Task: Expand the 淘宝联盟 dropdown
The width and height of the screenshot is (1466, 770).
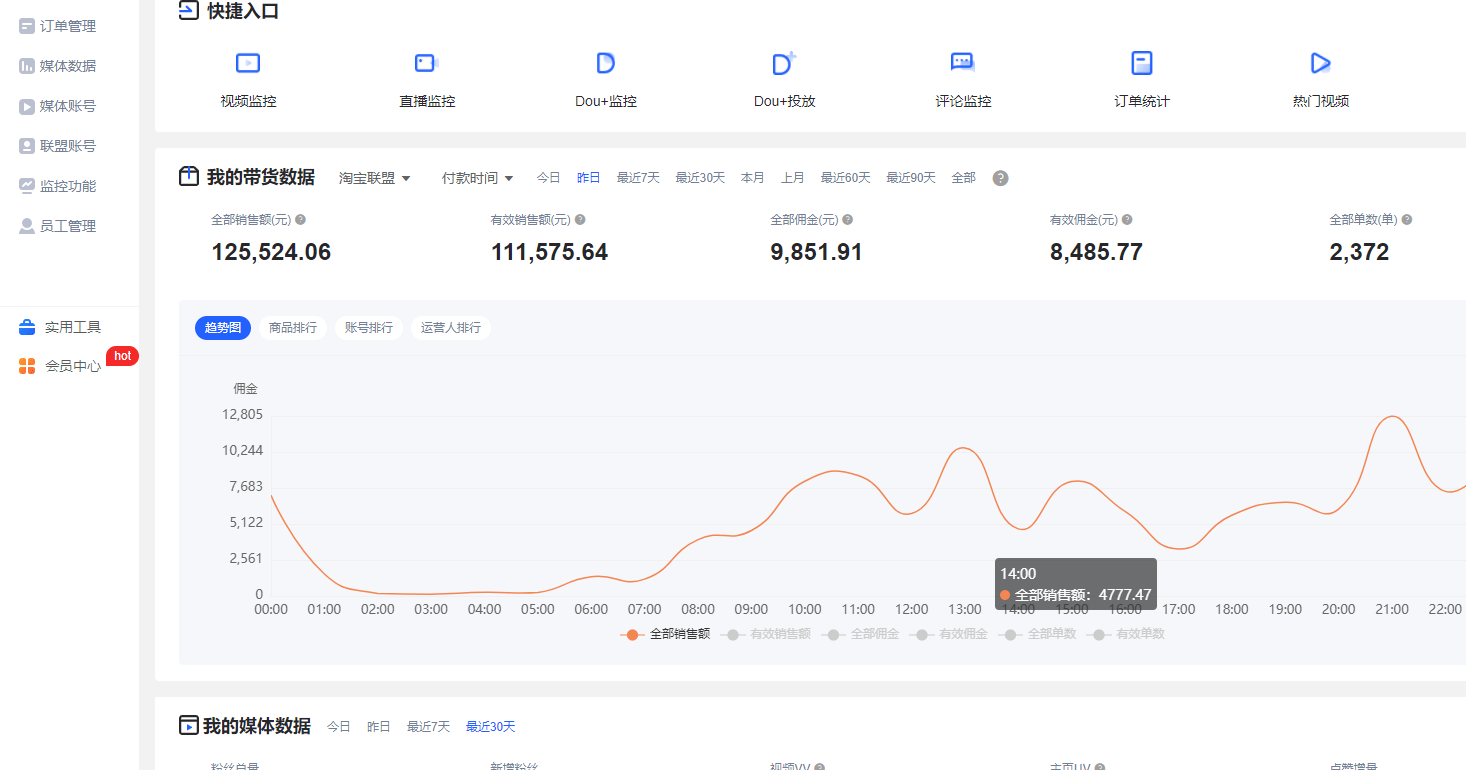Action: click(375, 178)
